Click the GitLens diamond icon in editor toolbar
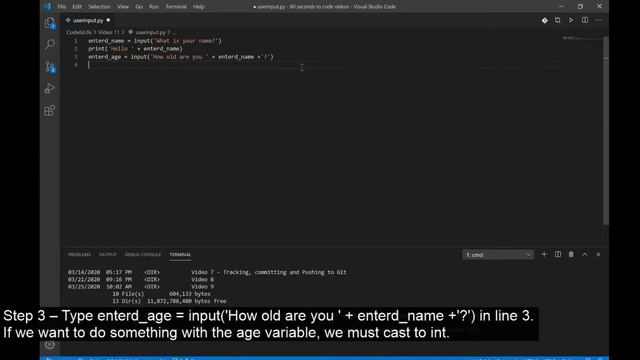640x360 pixels. [544, 20]
